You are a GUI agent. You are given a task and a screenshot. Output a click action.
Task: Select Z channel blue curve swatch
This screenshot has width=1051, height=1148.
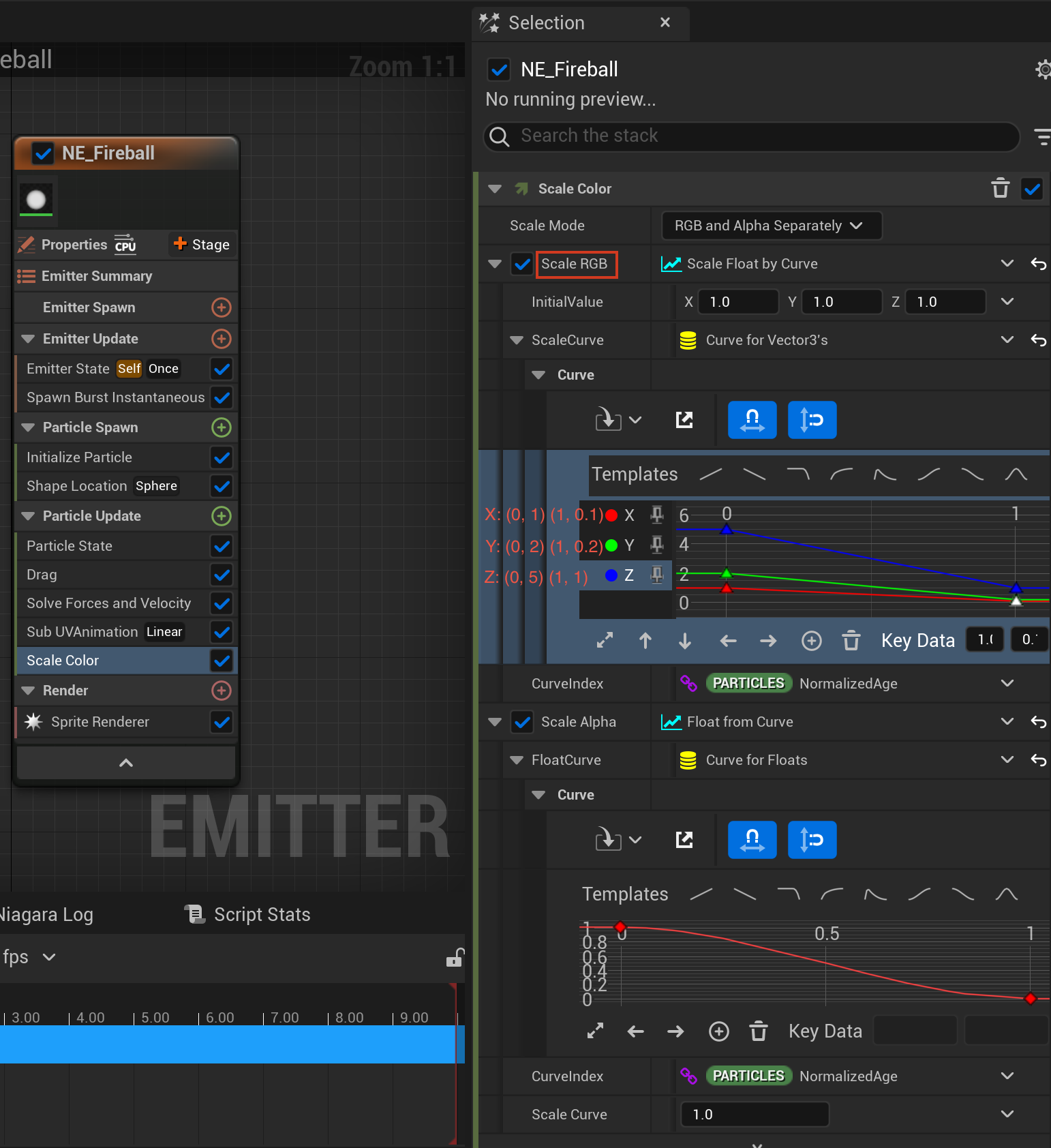pyautogui.click(x=611, y=575)
